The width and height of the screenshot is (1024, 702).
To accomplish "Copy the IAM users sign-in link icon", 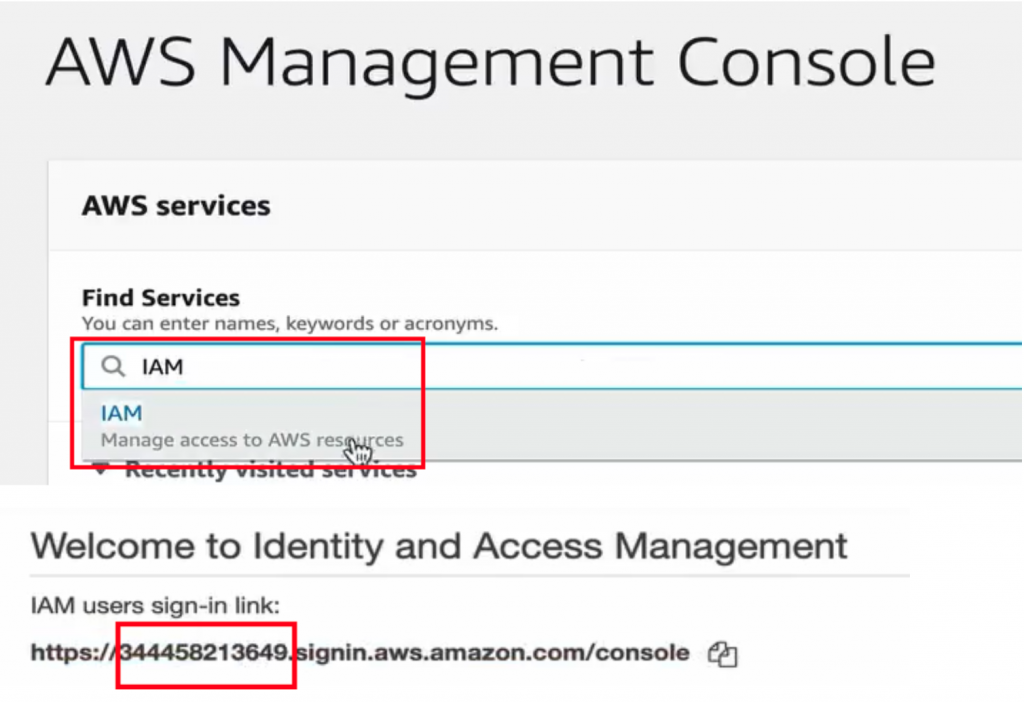I will pos(723,654).
